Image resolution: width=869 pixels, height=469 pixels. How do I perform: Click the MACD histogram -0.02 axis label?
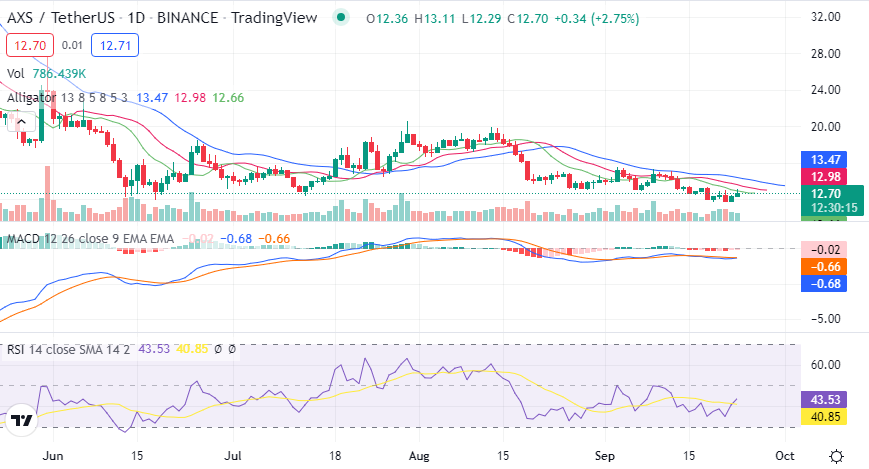pos(824,249)
